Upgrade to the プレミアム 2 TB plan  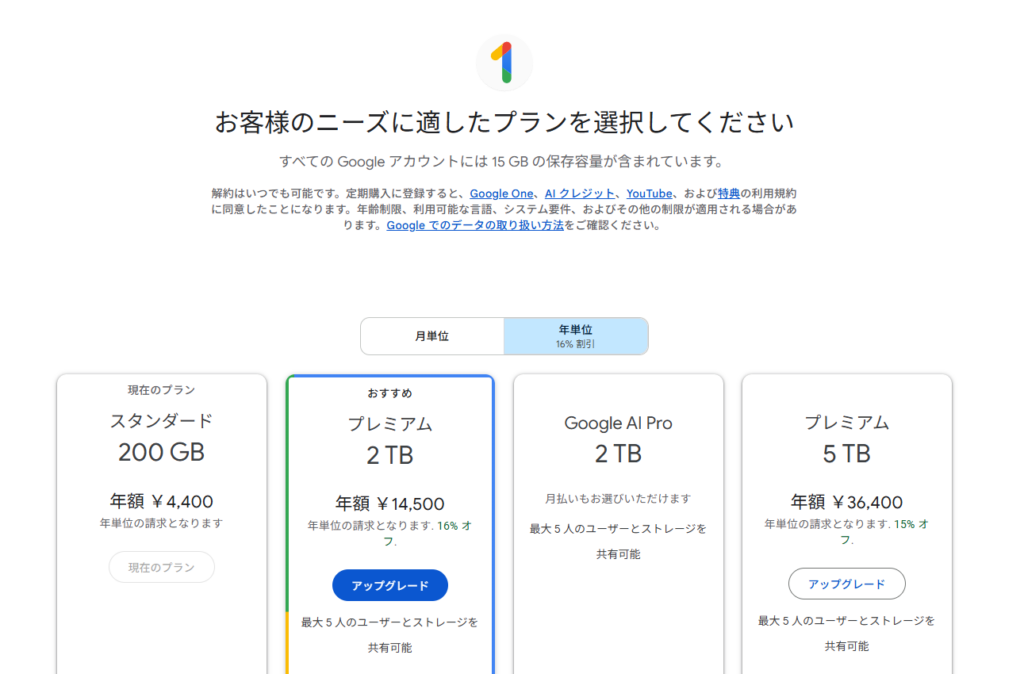click(390, 585)
